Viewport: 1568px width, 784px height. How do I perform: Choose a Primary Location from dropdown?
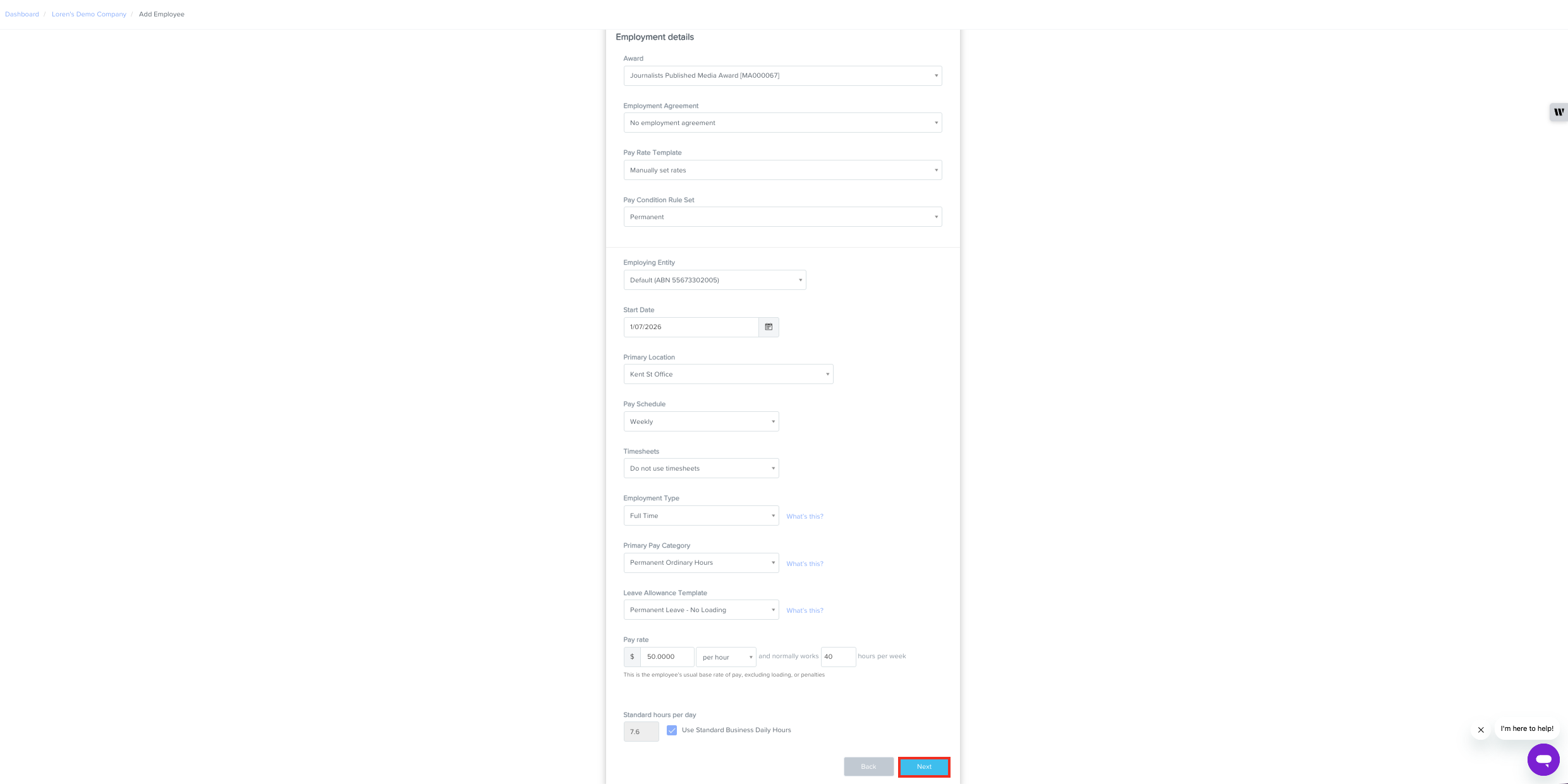click(728, 374)
